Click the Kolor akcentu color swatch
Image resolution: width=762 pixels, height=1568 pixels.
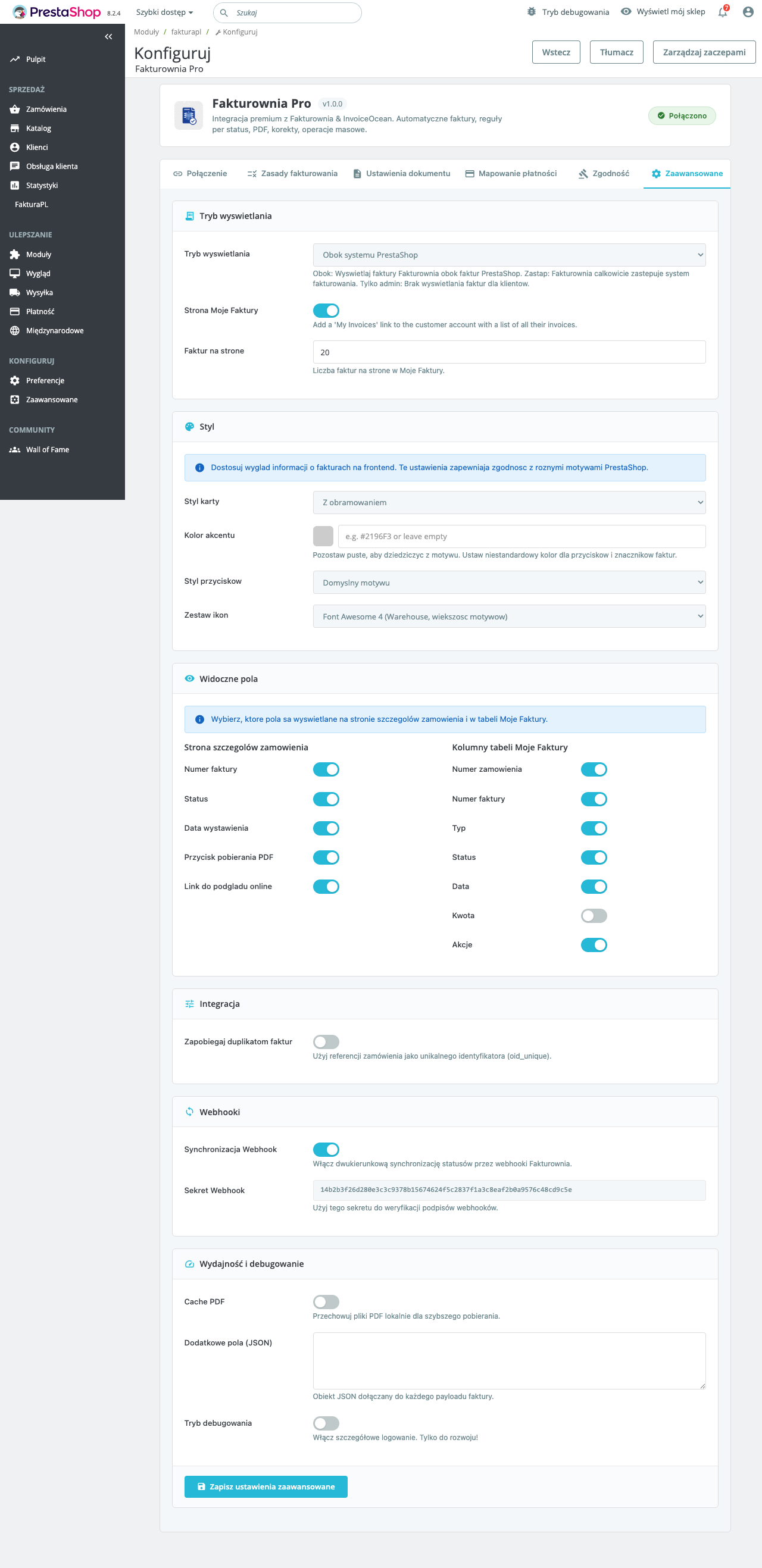pos(323,536)
